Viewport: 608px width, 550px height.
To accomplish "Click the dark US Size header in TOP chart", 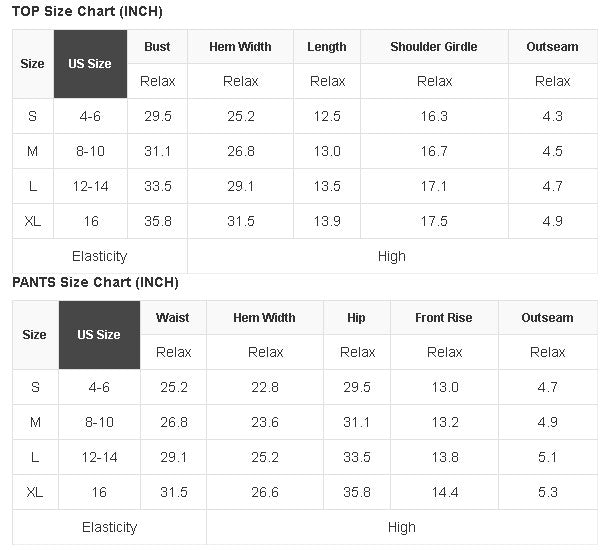I will (x=90, y=64).
